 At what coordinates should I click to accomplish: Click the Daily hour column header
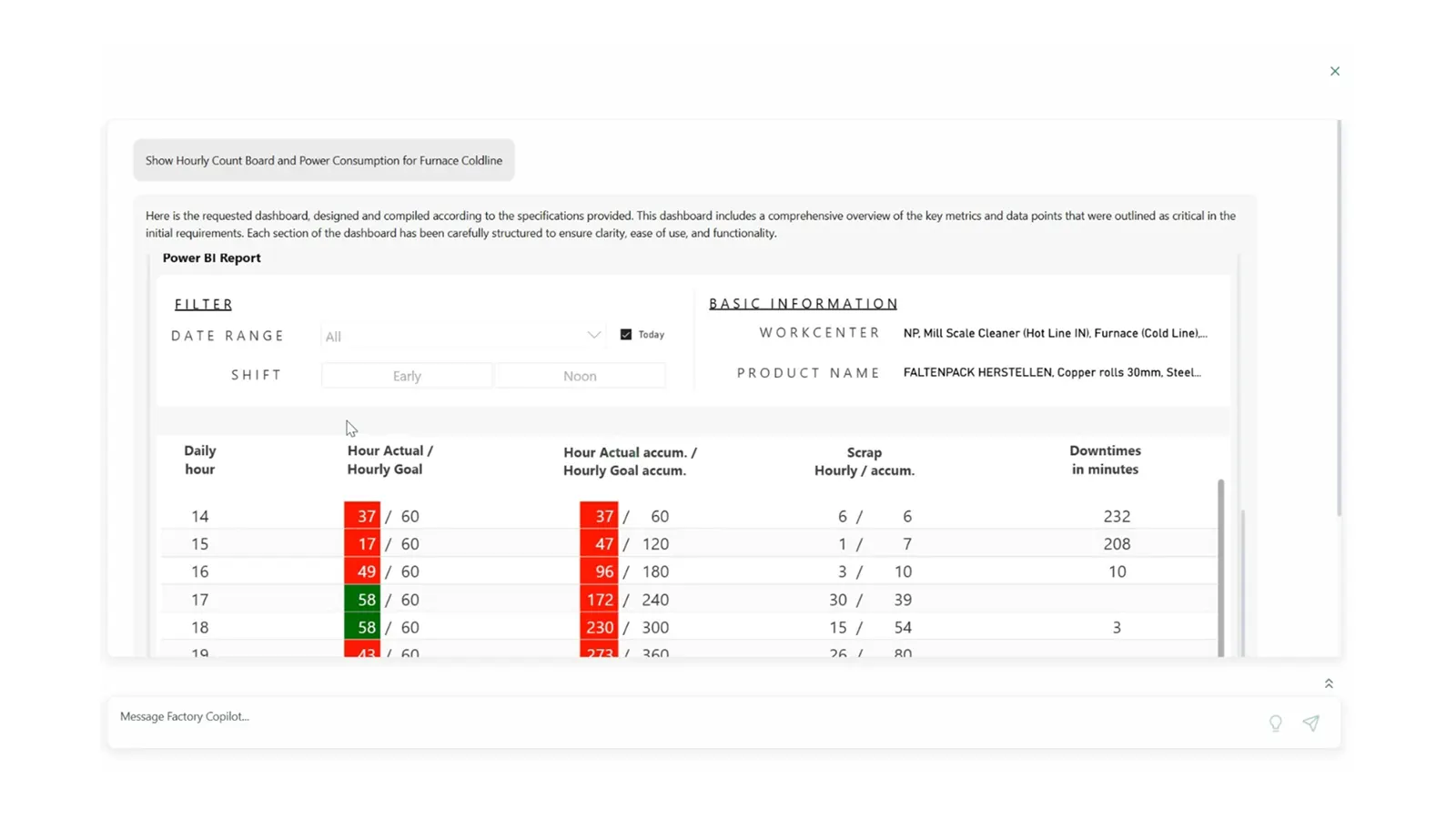click(x=200, y=460)
